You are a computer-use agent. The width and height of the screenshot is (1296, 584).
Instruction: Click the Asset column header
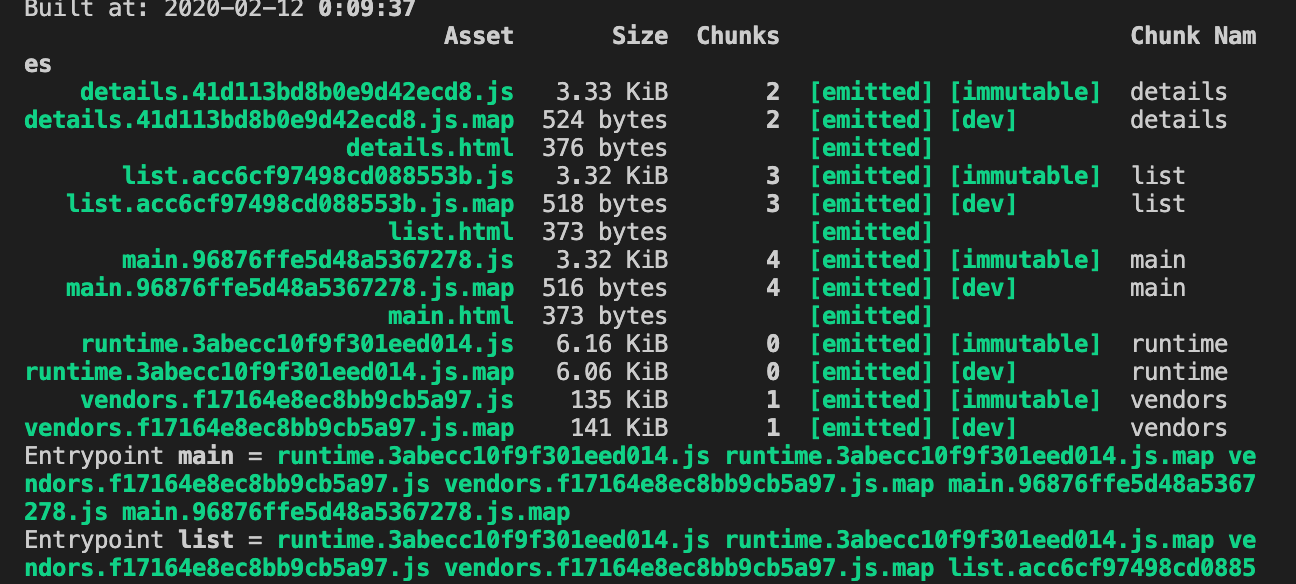pyautogui.click(x=478, y=36)
